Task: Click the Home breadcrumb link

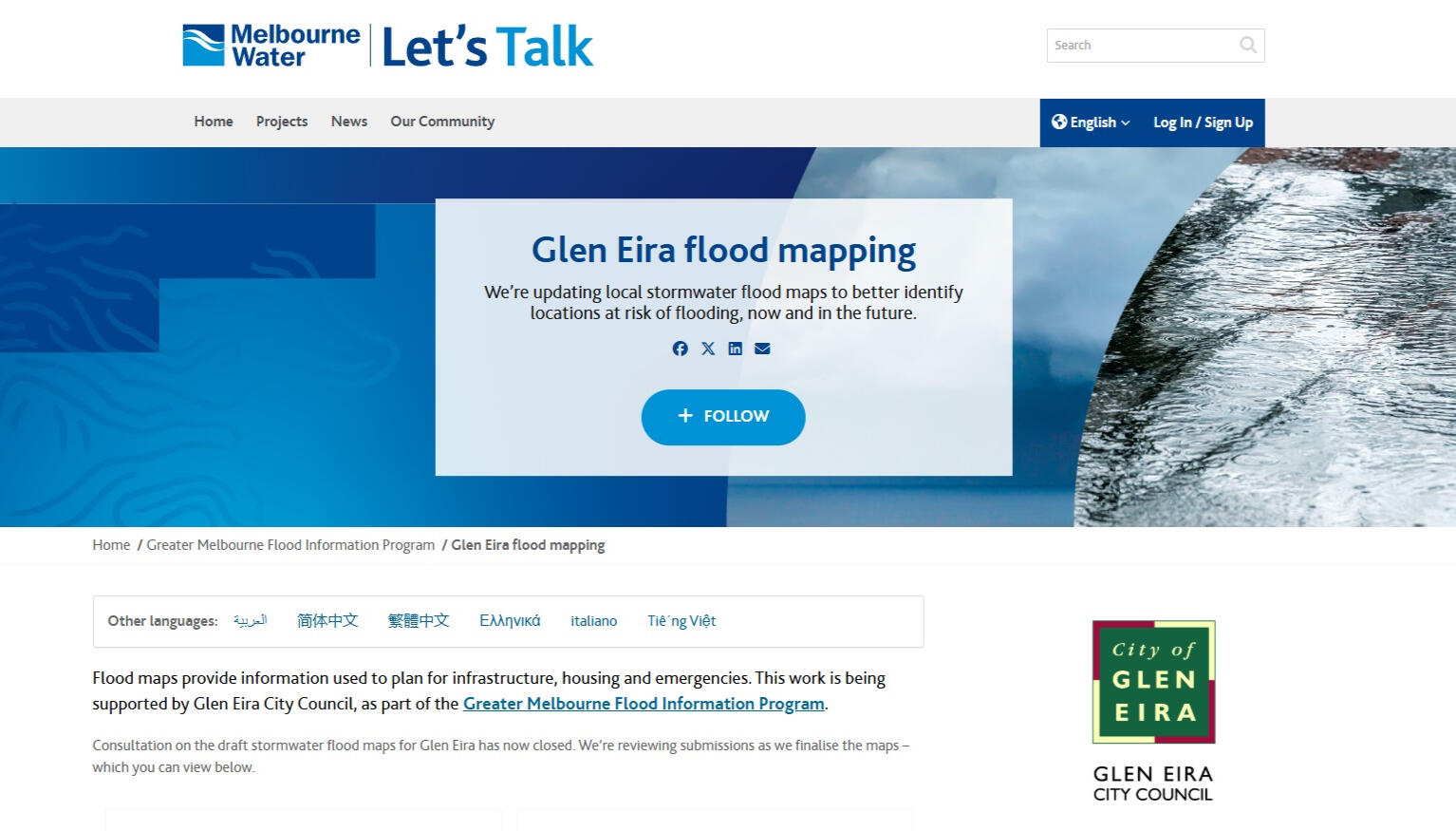Action: [x=111, y=545]
